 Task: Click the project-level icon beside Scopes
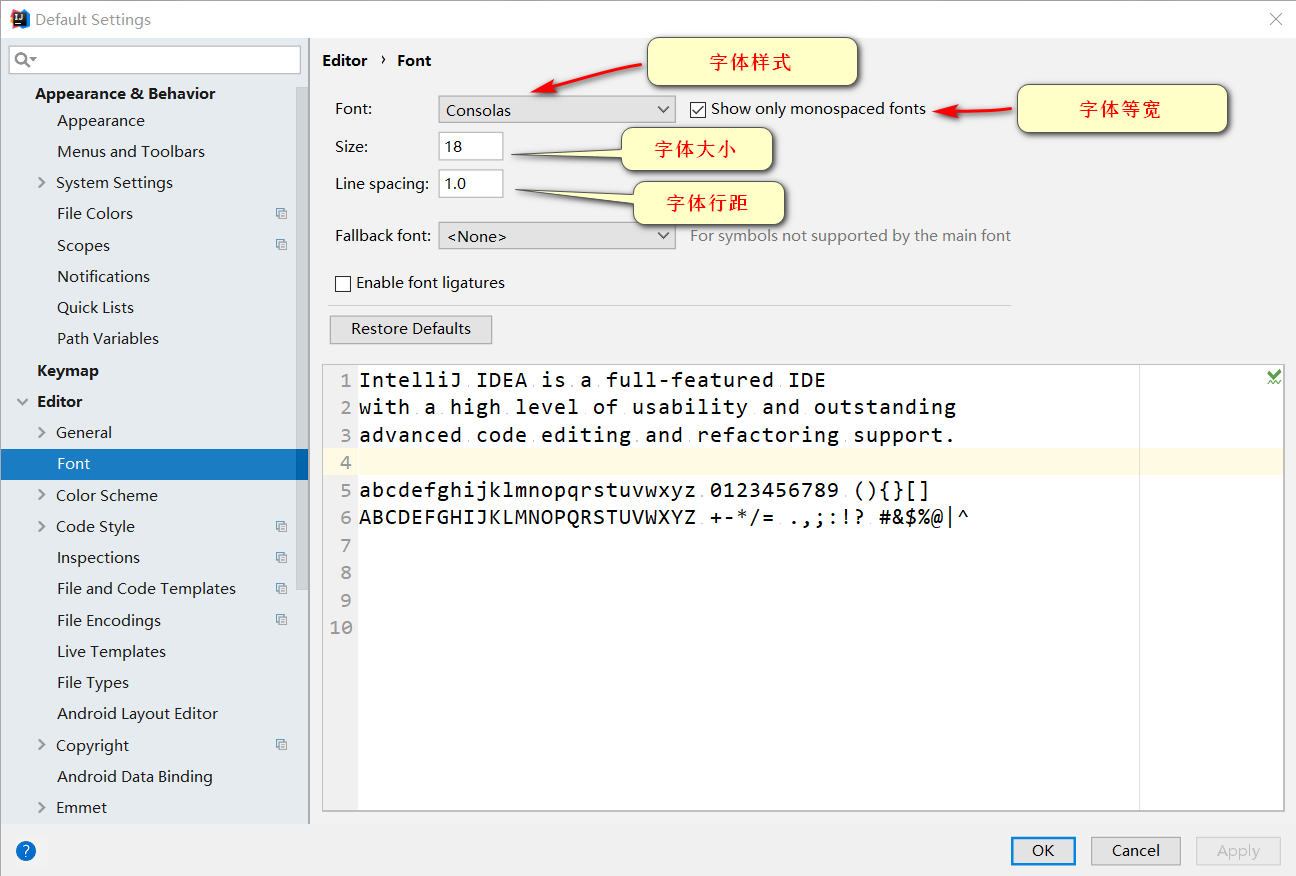click(281, 245)
